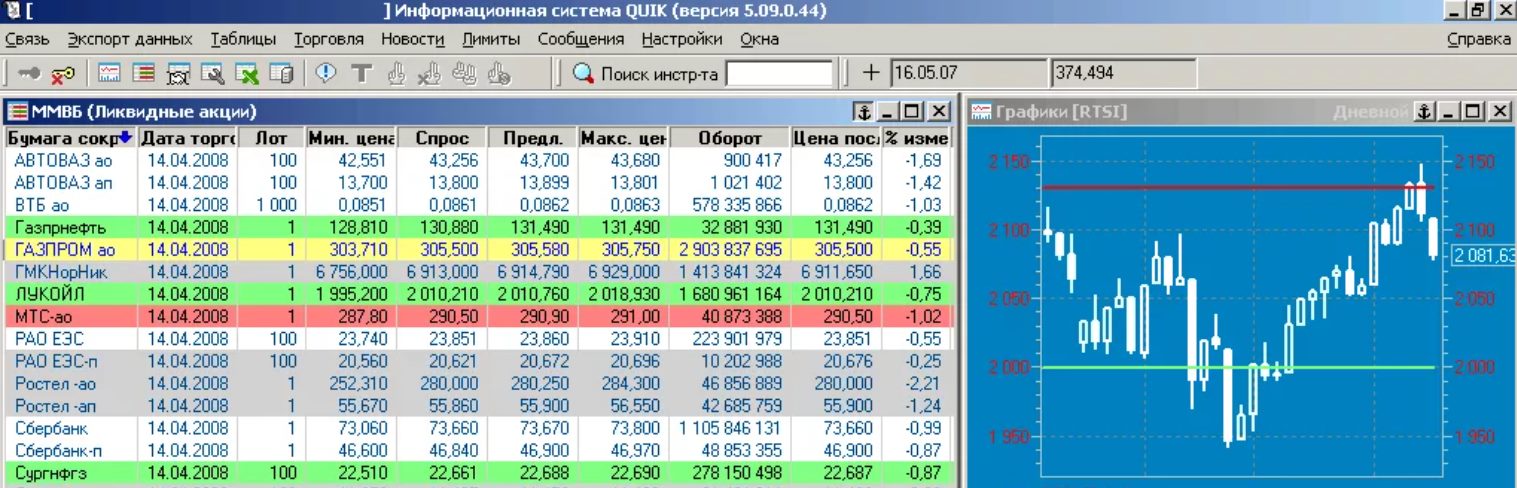
Task: Select the Сбербанк-п row
Action: (480, 450)
